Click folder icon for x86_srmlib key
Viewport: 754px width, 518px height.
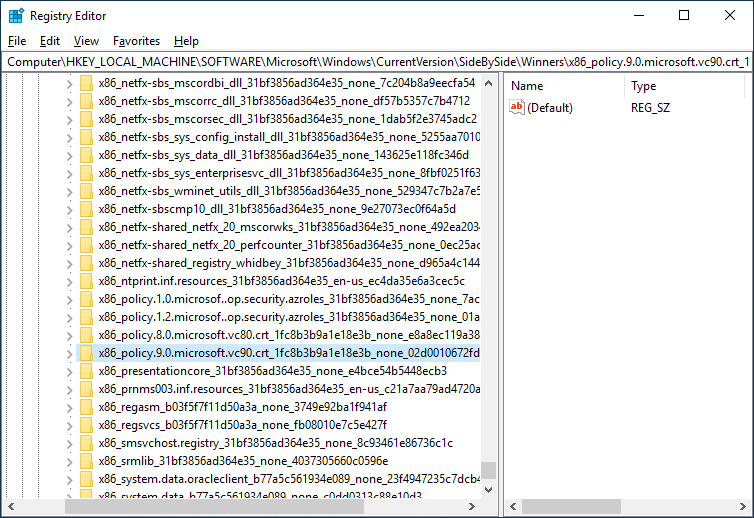pos(86,461)
